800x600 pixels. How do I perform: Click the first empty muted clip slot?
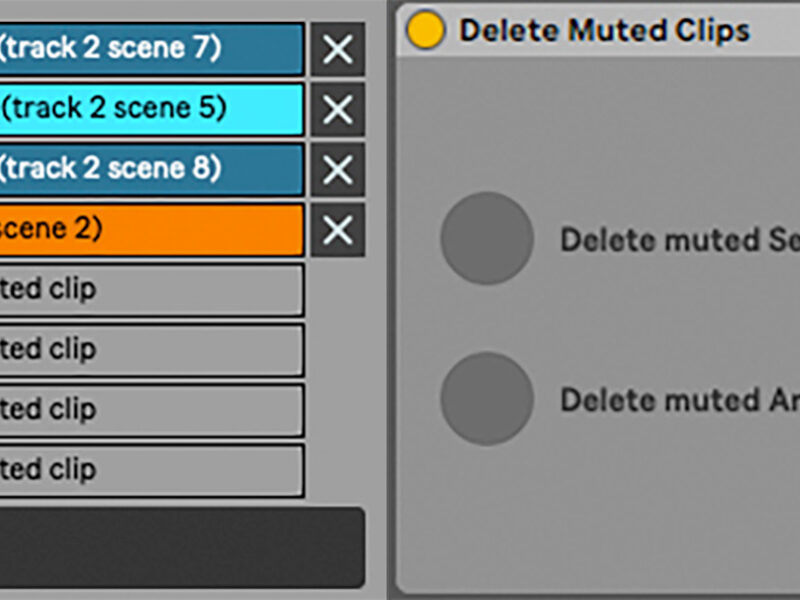(150, 290)
